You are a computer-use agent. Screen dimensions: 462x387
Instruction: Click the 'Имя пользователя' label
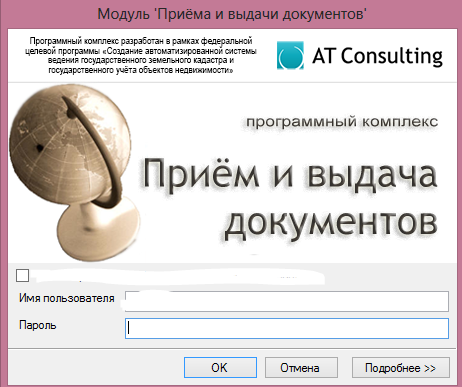tap(67, 298)
